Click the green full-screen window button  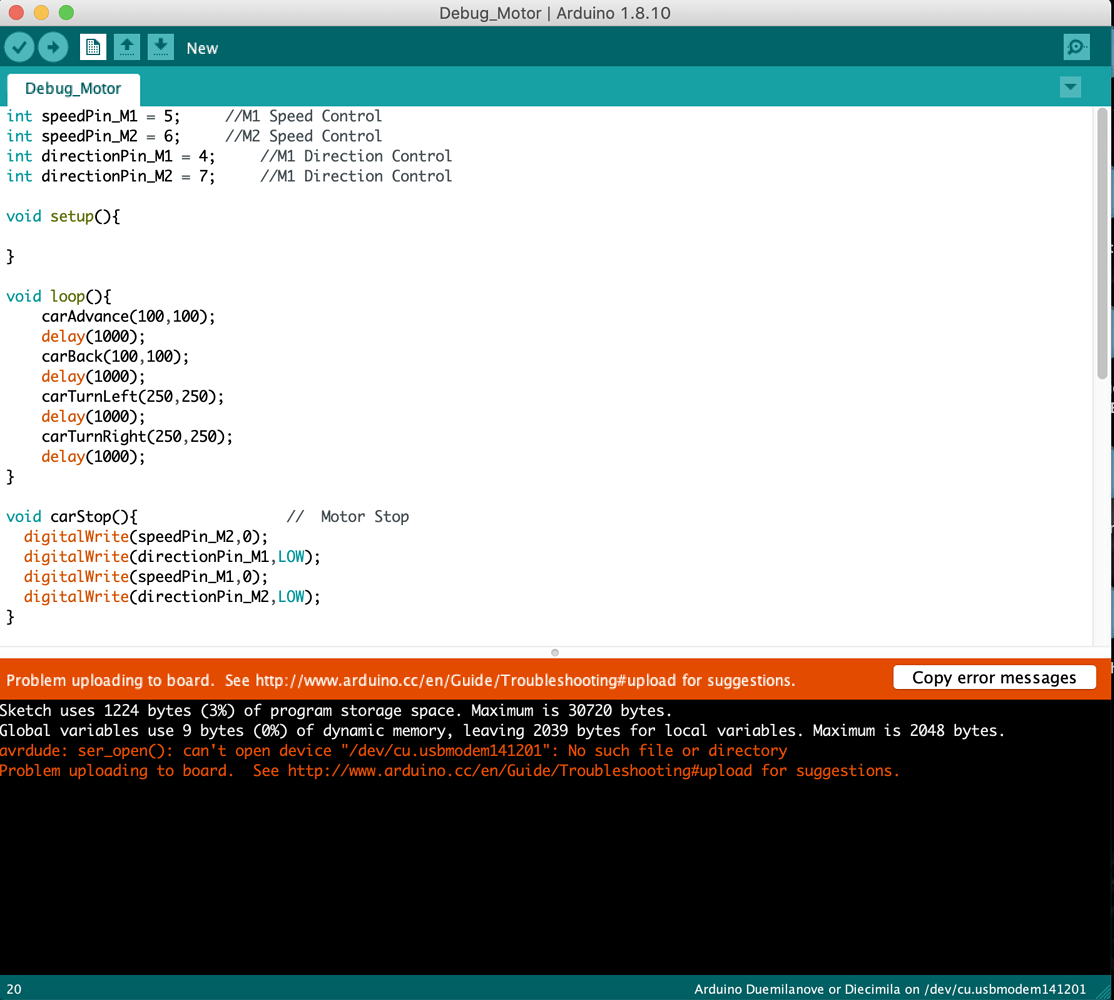(x=66, y=13)
